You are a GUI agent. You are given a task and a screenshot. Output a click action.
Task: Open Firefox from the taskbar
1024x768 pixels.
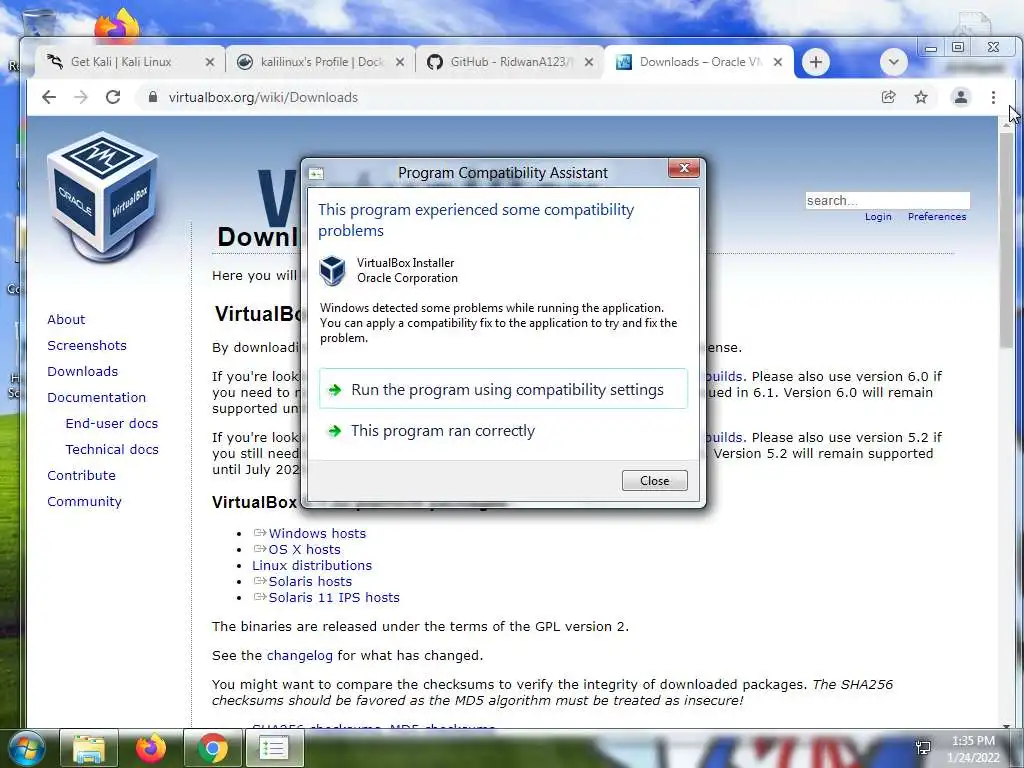151,748
